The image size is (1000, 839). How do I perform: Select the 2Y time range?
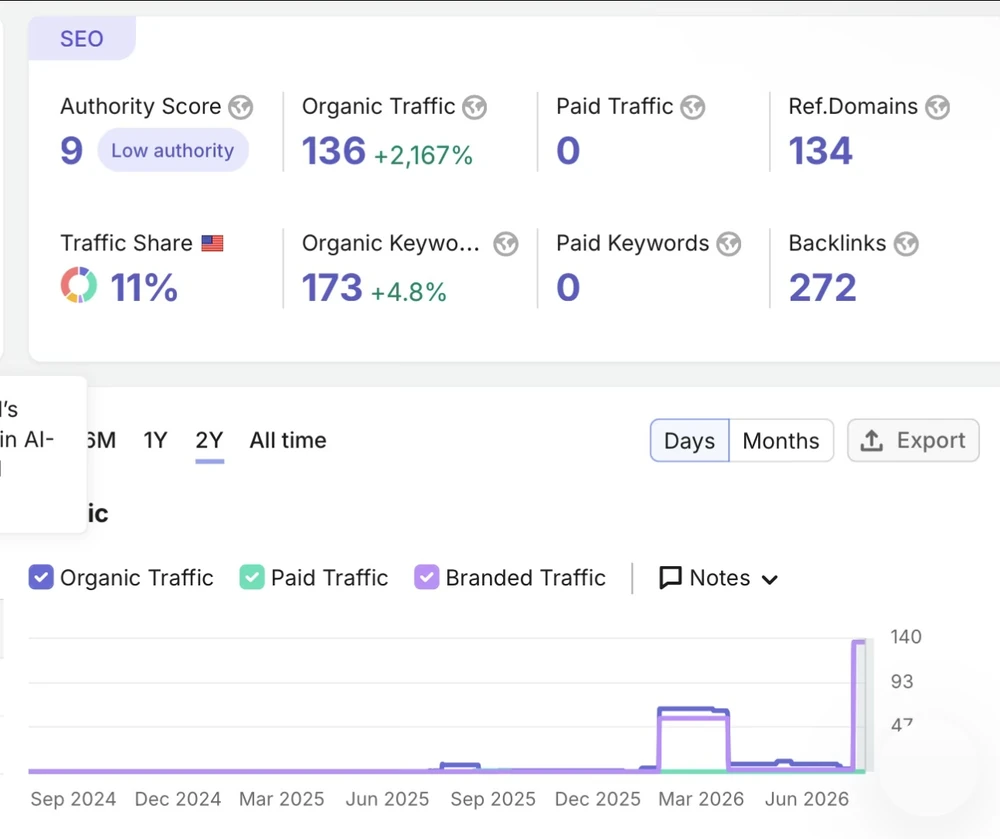(209, 441)
